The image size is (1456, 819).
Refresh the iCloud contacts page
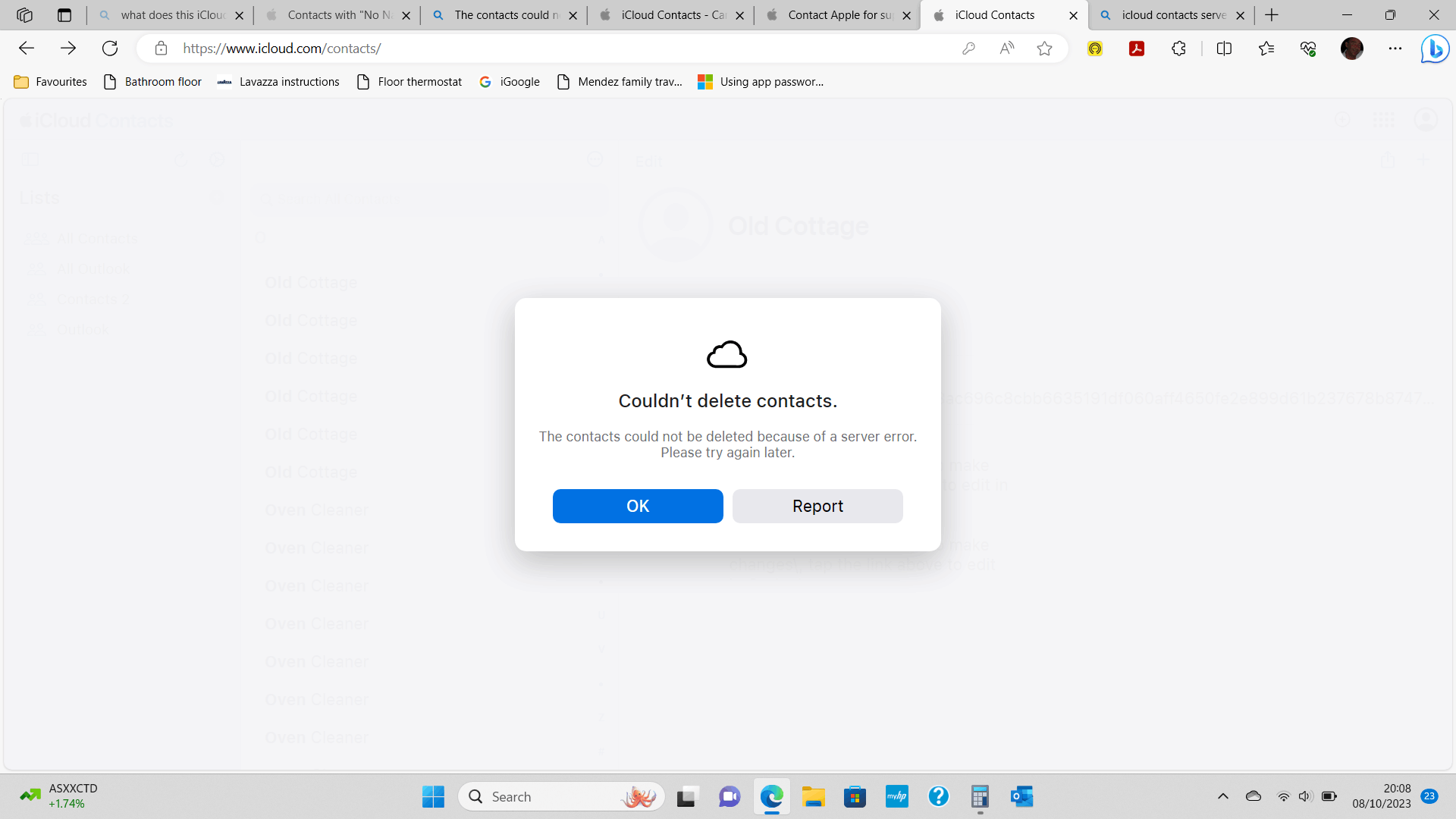click(110, 49)
